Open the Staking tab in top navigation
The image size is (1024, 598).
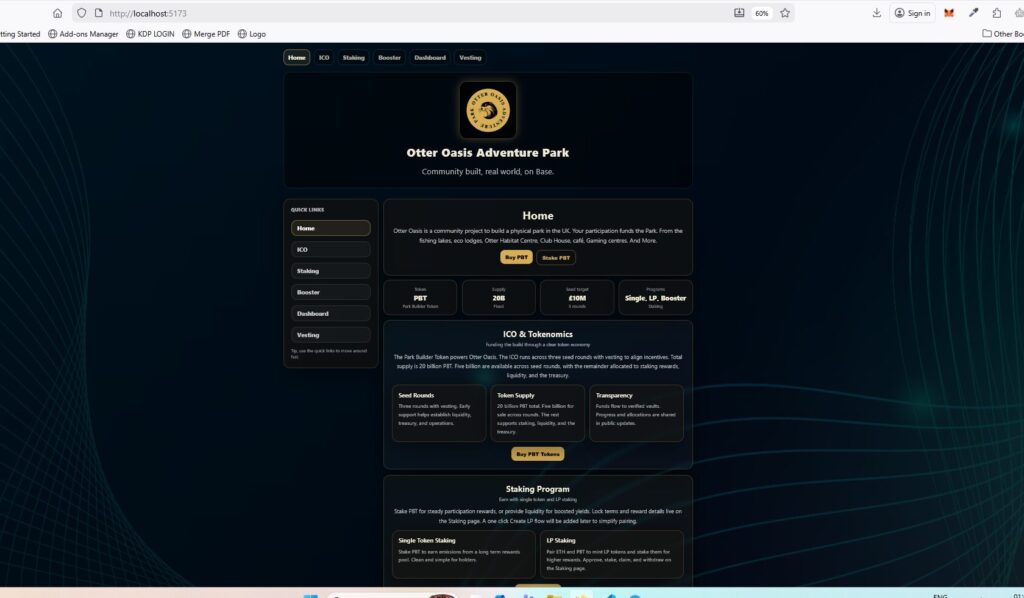(x=353, y=58)
